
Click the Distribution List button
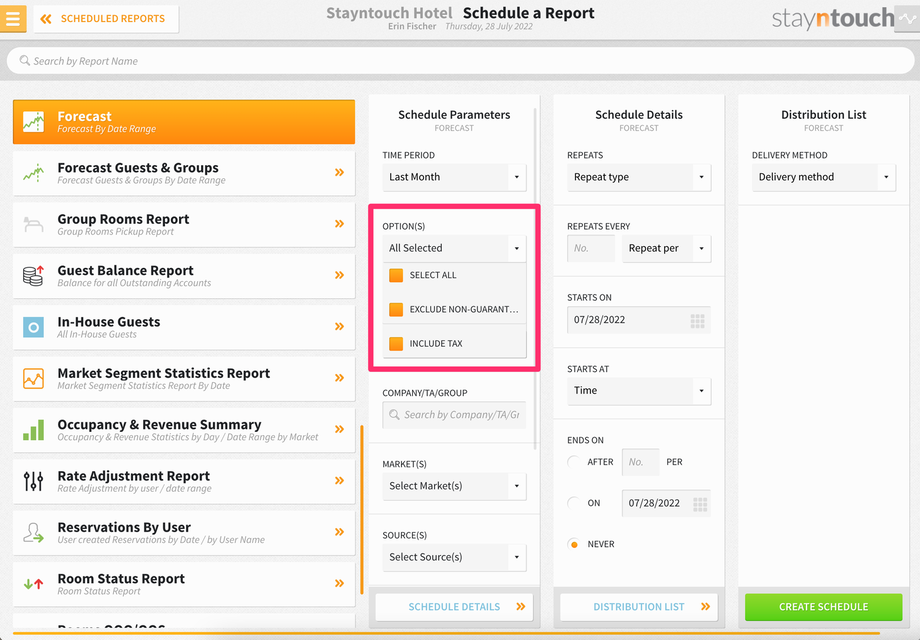(639, 607)
